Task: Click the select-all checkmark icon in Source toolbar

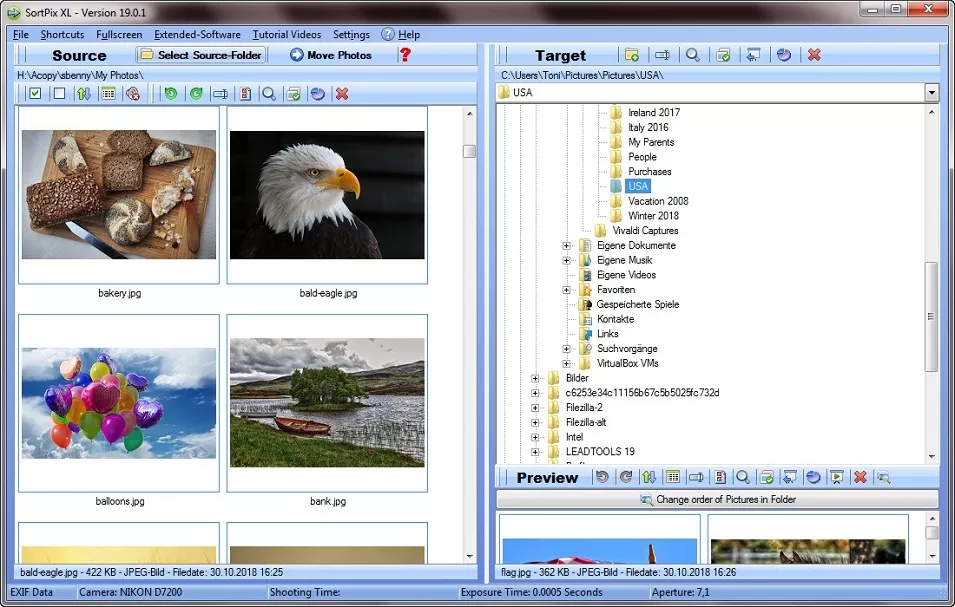Action: (35, 93)
